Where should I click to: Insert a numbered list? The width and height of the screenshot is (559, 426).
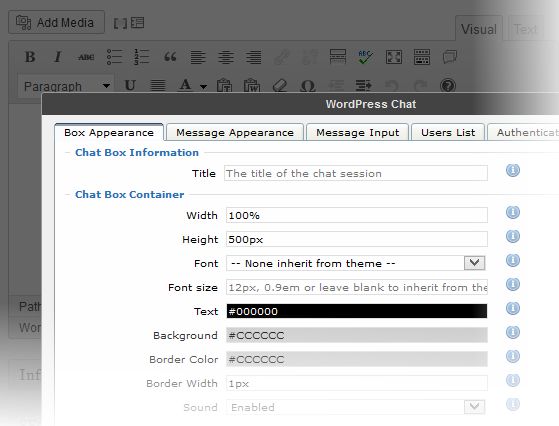coord(142,57)
